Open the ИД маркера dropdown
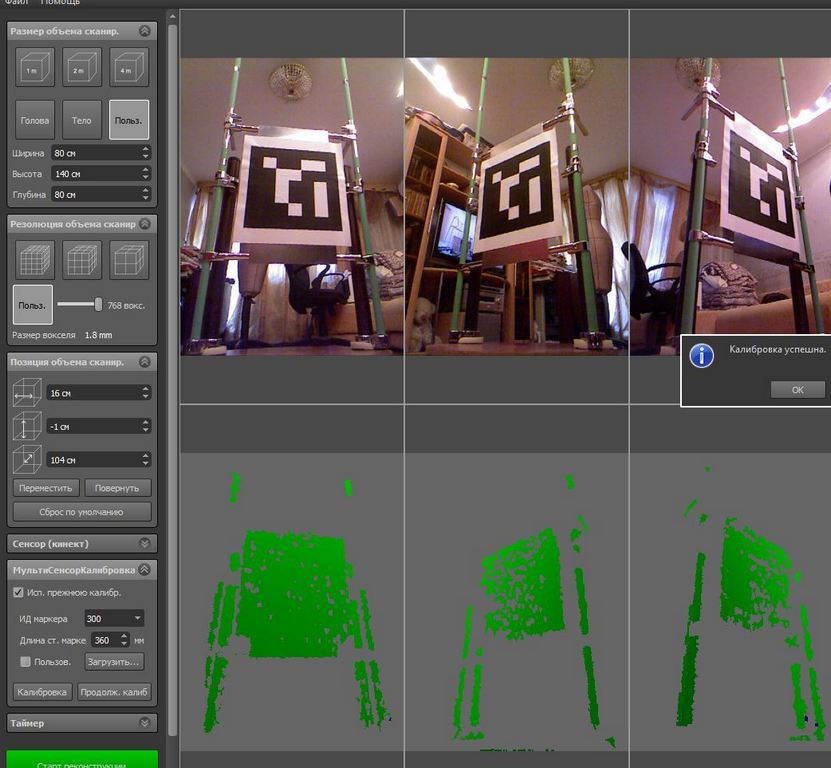The image size is (831, 768). [114, 618]
